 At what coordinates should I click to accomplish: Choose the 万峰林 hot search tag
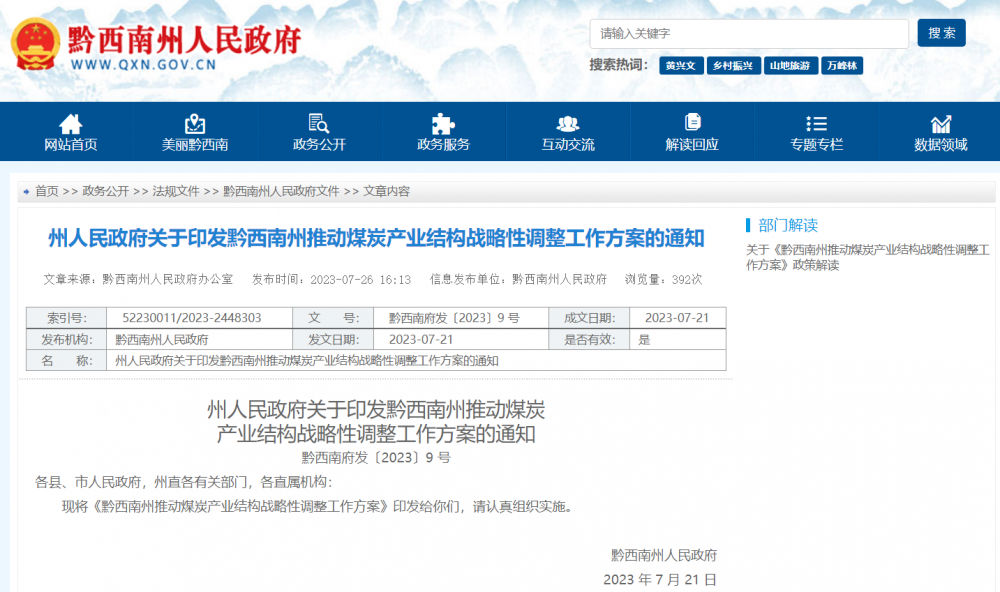click(843, 66)
